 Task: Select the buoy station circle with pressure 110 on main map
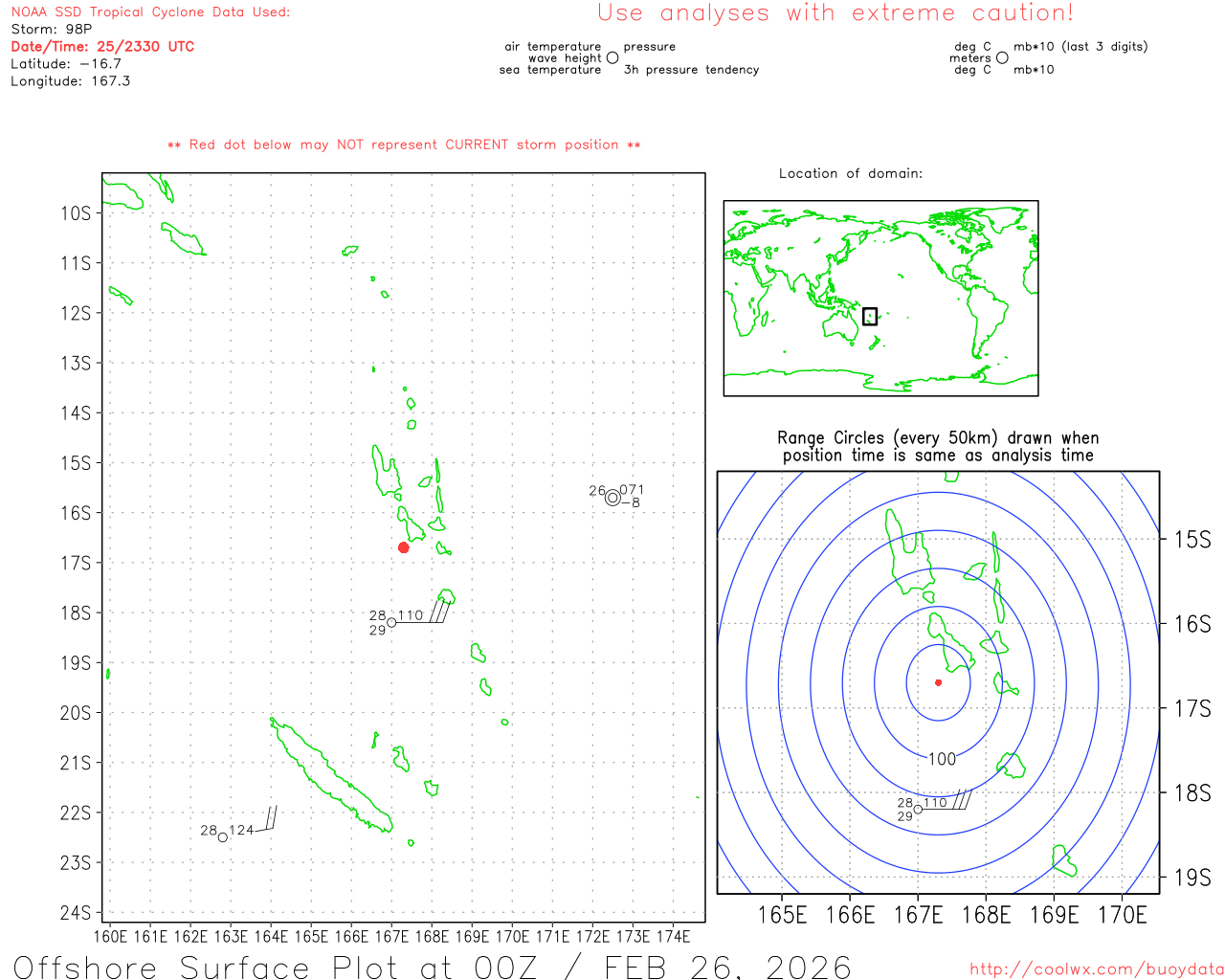point(391,623)
